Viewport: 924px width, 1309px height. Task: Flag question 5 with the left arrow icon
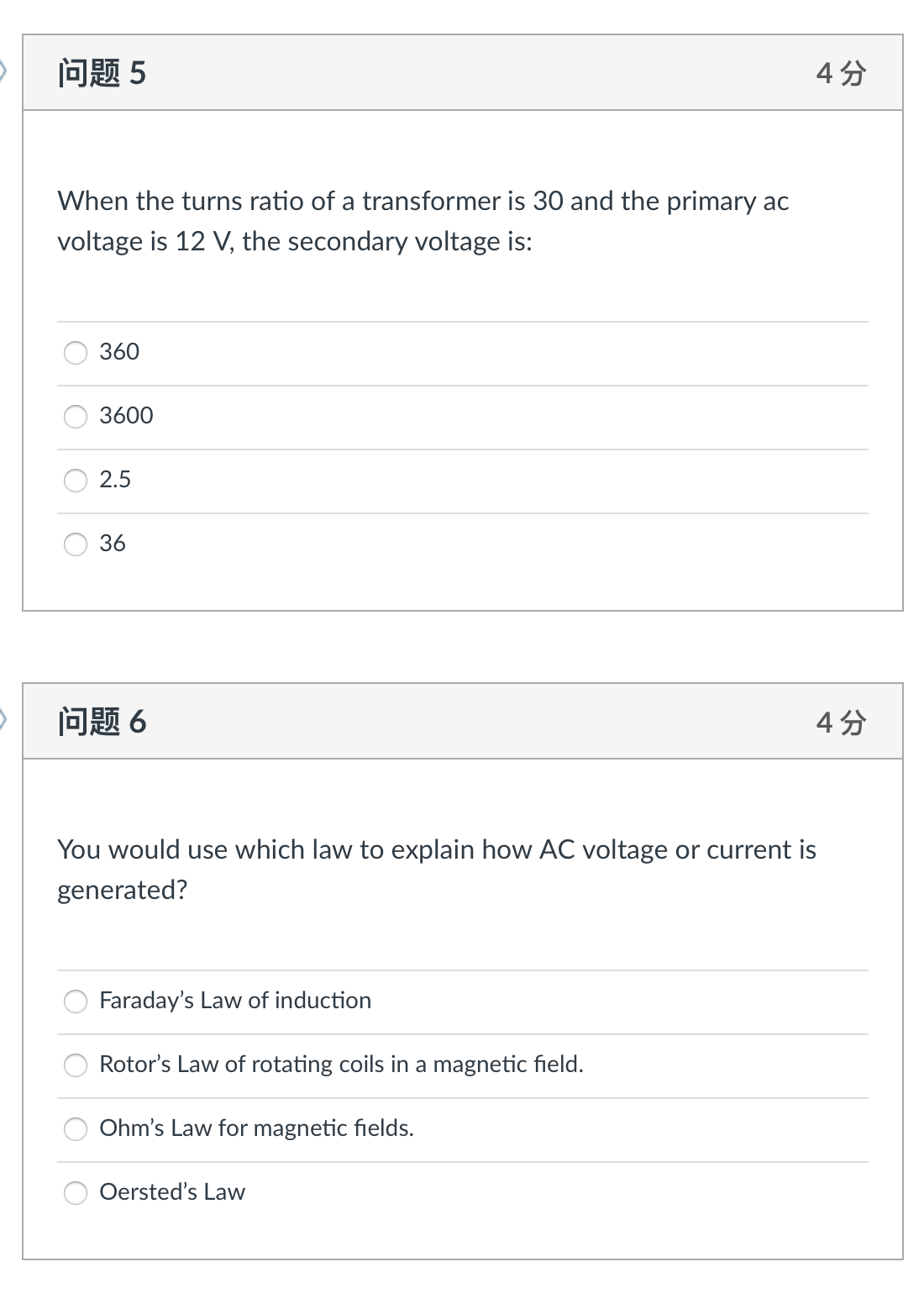[3, 72]
